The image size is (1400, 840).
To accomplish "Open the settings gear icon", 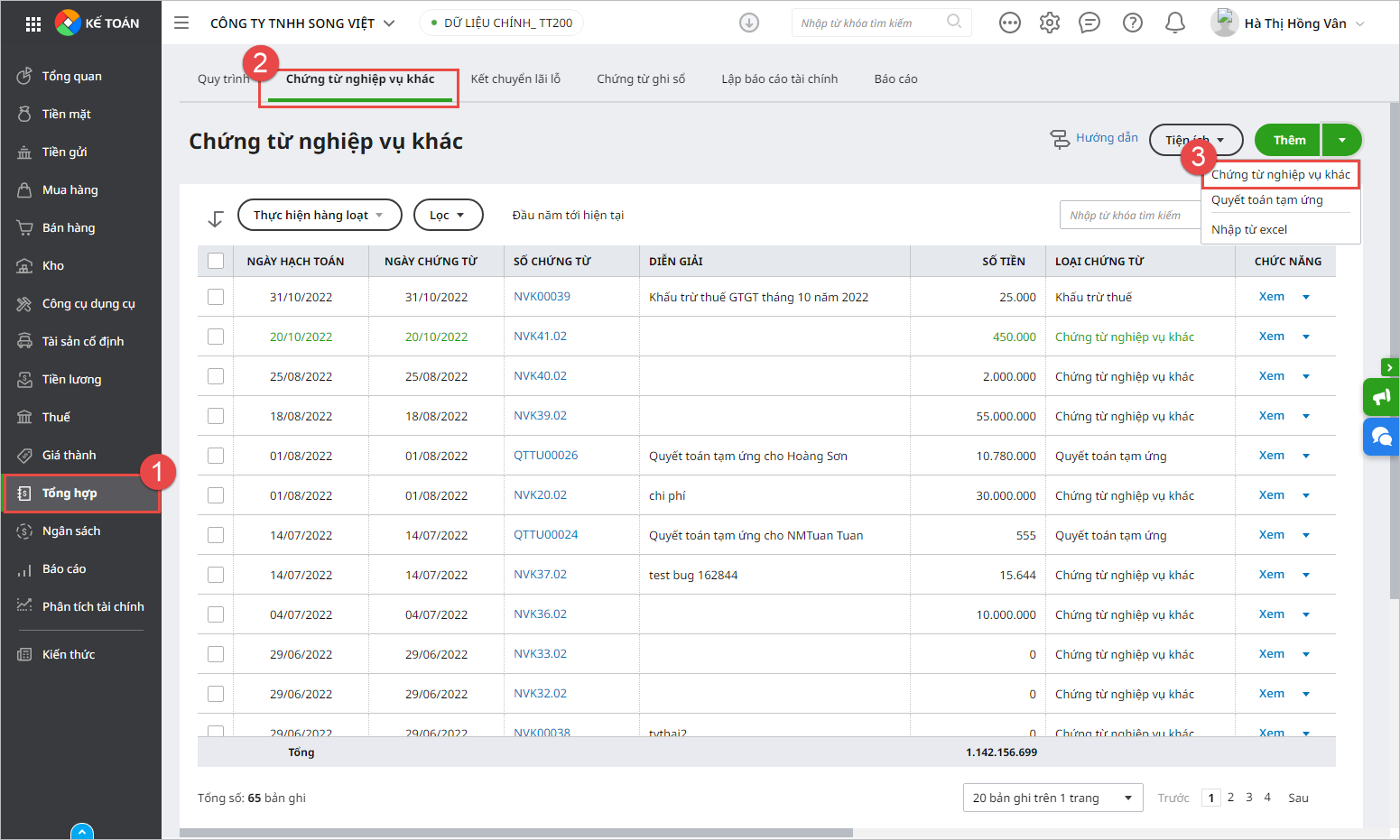I will coord(1050,23).
